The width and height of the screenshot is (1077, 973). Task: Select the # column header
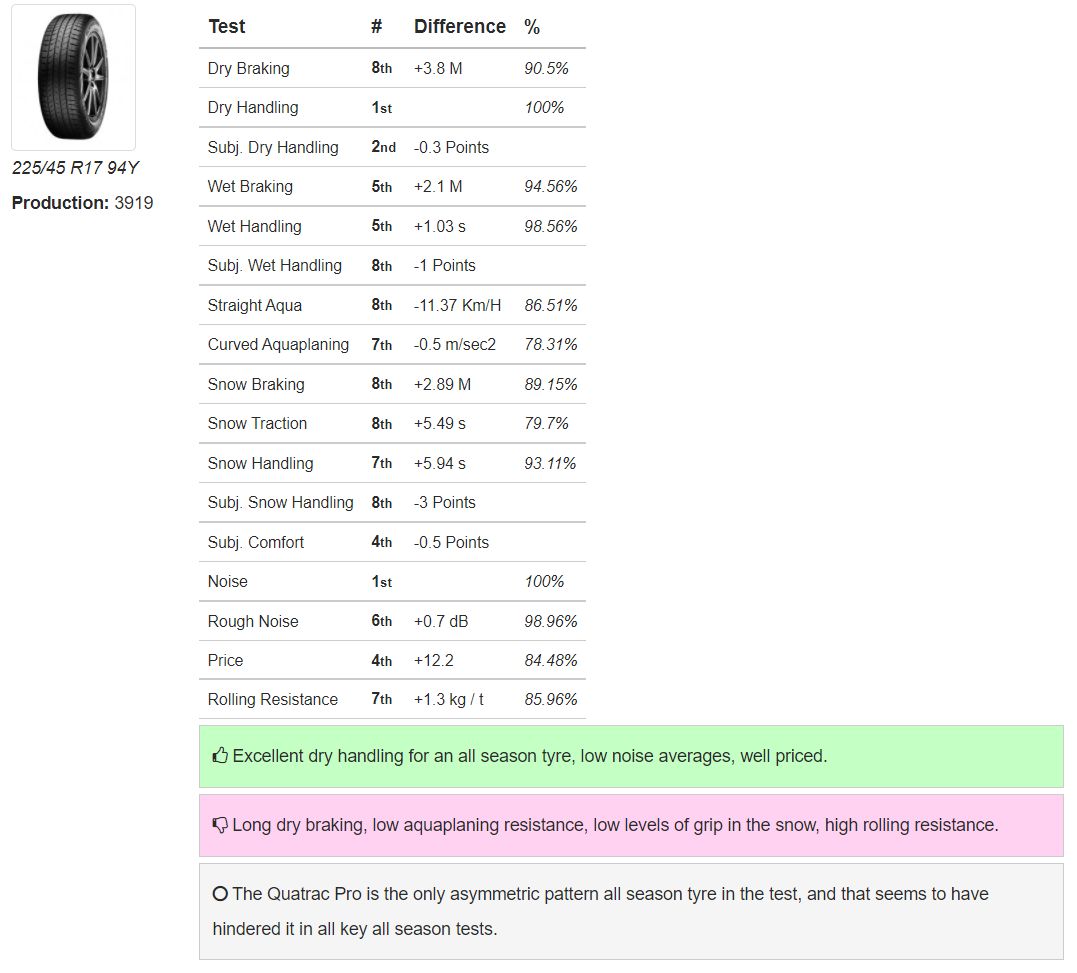coord(376,27)
